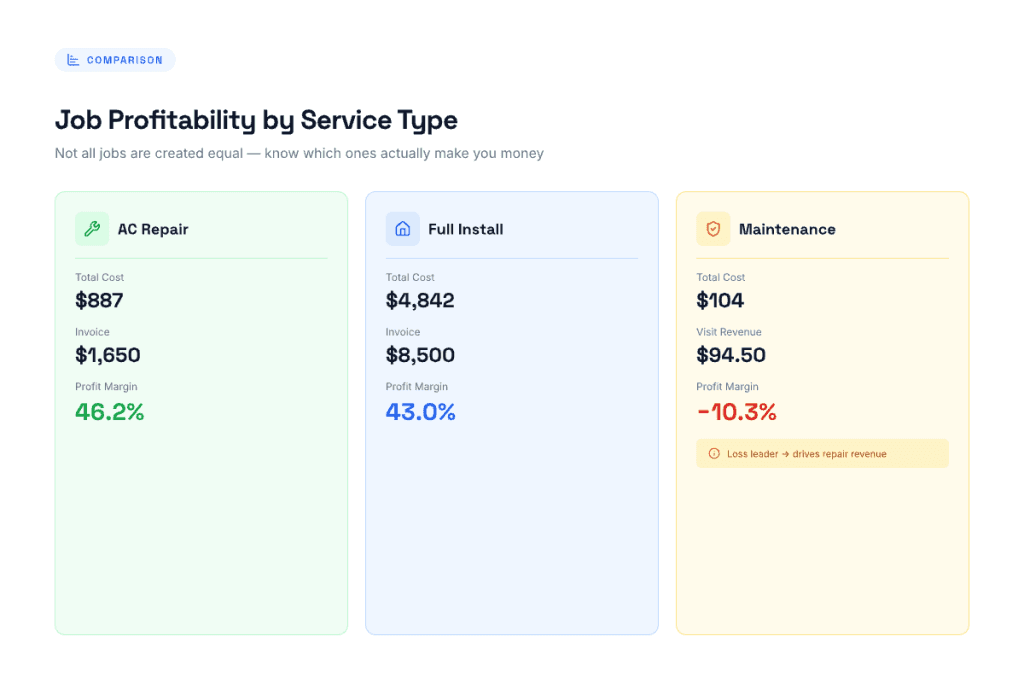
Task: Click the Loss leader drives repair revenue note
Action: [x=822, y=453]
